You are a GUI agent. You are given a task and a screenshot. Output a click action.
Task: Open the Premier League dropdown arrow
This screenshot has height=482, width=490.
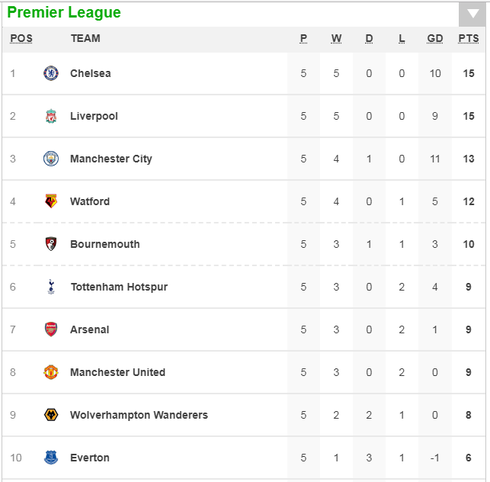click(x=472, y=14)
